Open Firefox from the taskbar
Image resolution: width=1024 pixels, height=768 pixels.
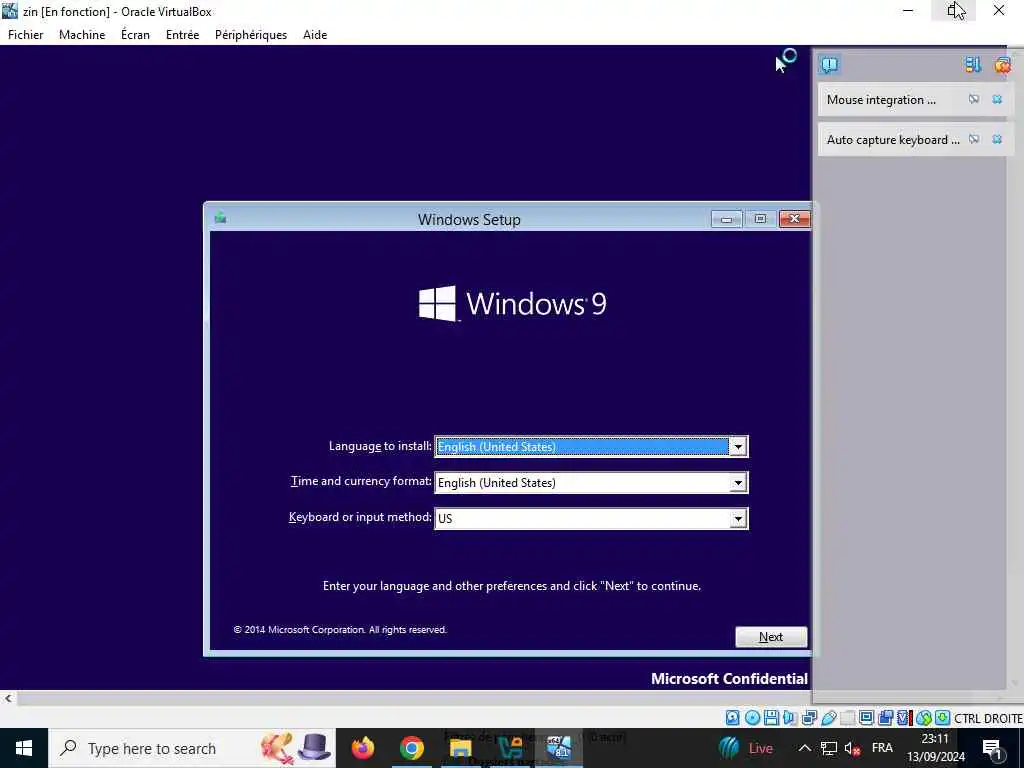[362, 748]
